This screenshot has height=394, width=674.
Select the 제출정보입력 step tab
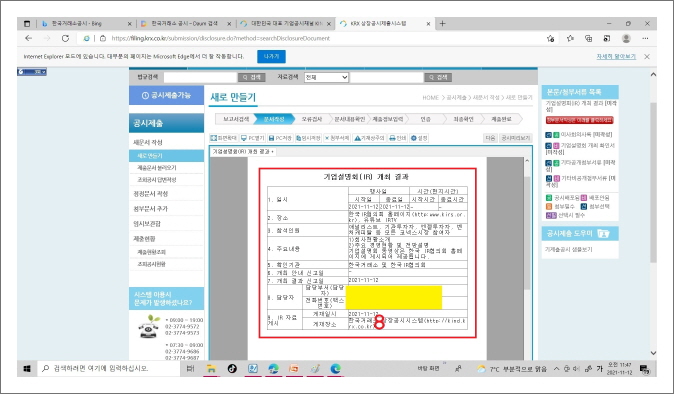(x=387, y=119)
